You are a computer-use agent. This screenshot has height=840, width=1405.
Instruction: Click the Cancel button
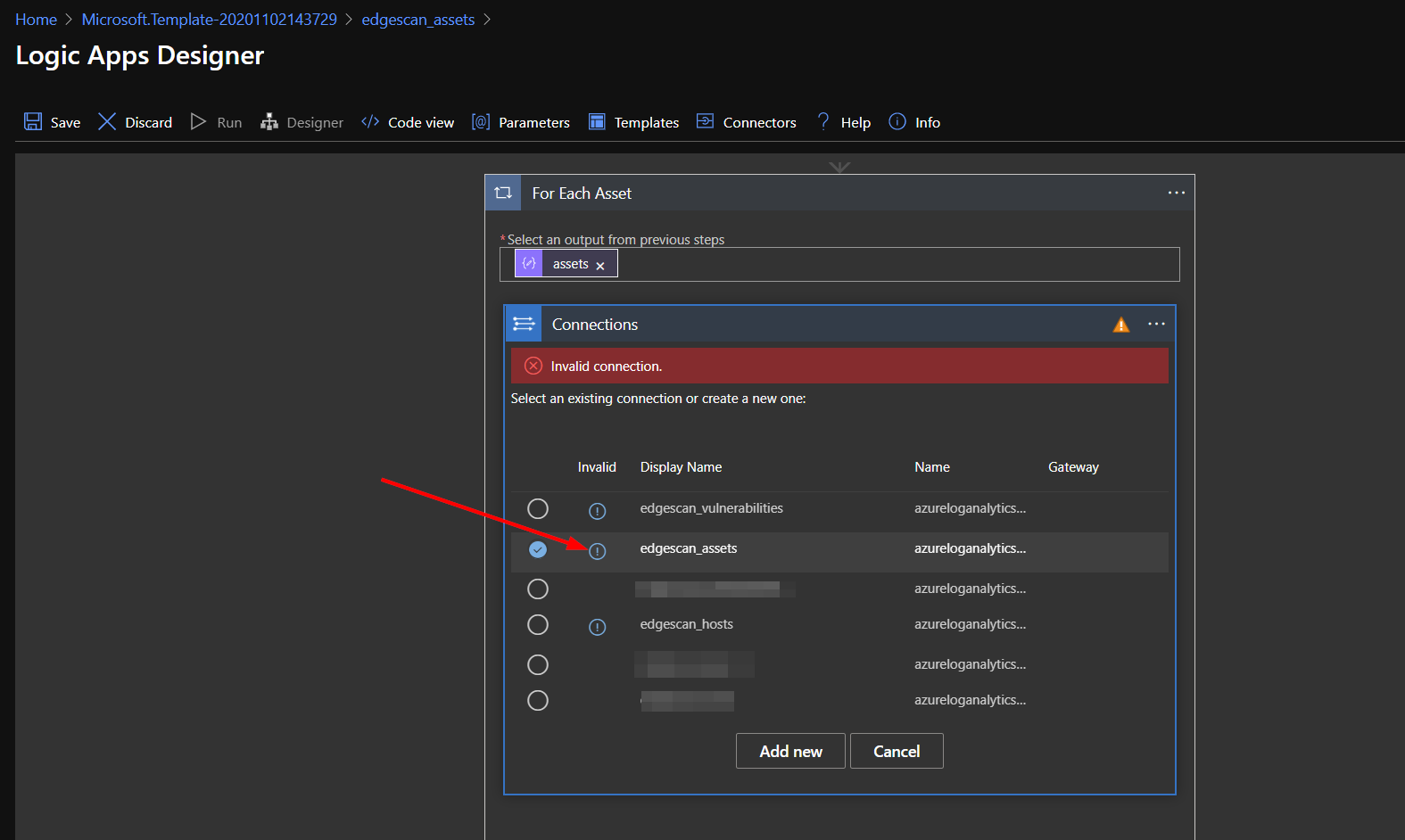click(x=897, y=751)
